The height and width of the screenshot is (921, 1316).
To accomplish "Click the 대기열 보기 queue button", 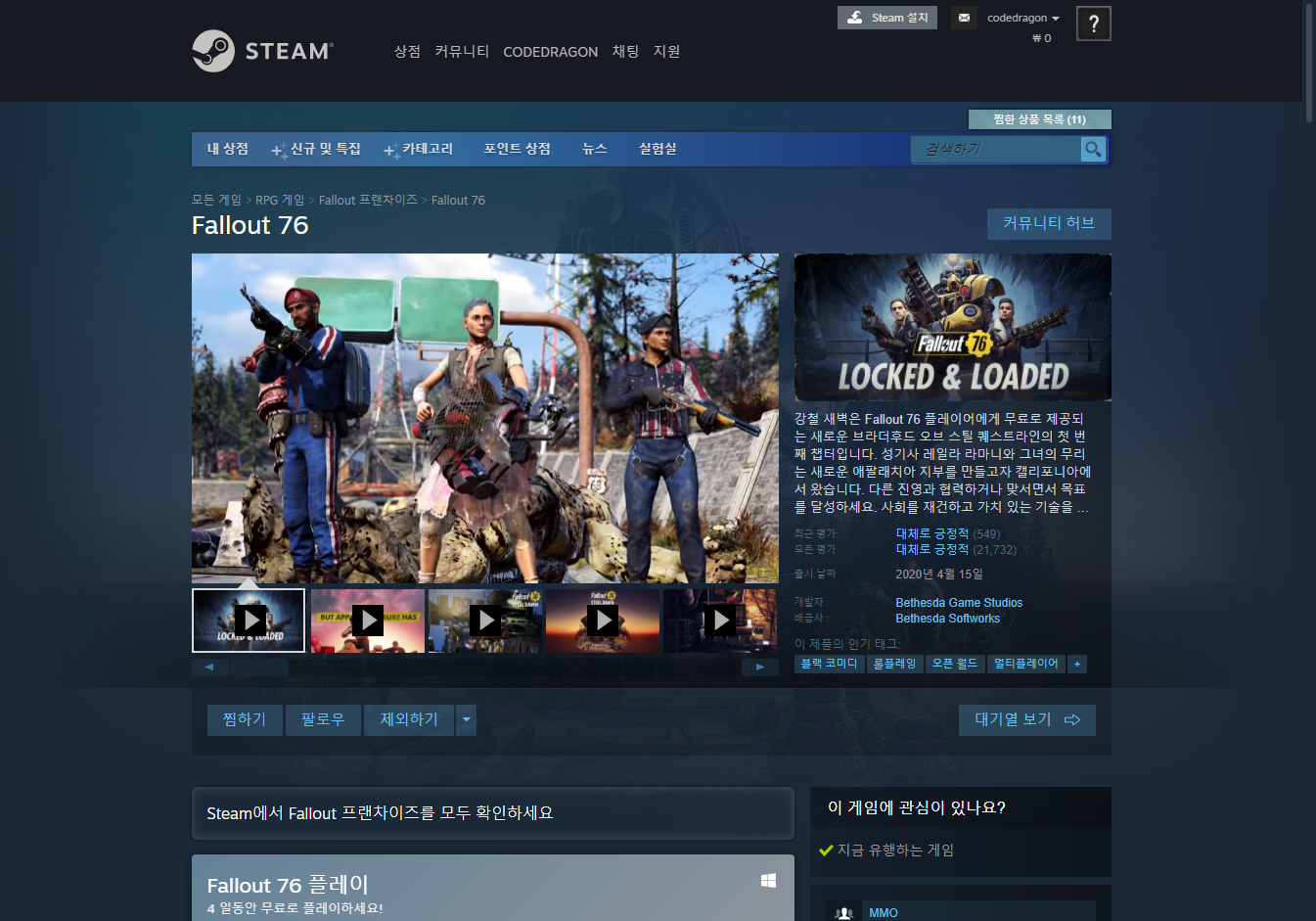I will tap(1027, 719).
